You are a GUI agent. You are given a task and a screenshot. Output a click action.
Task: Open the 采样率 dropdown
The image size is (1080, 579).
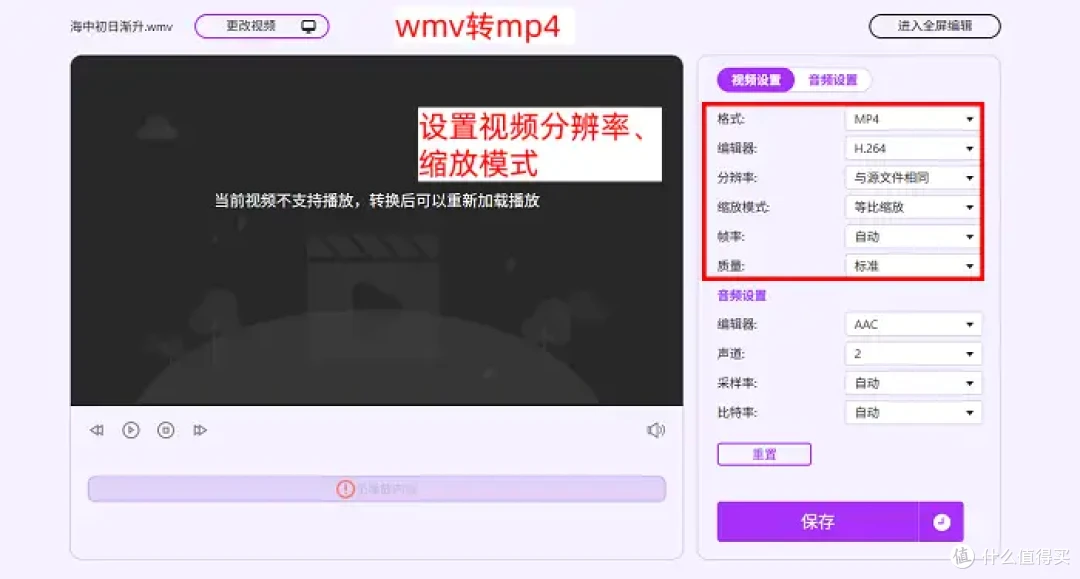913,383
